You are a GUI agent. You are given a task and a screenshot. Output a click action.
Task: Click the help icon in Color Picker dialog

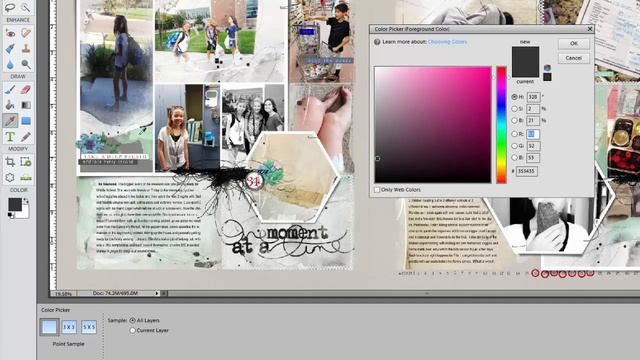click(377, 42)
